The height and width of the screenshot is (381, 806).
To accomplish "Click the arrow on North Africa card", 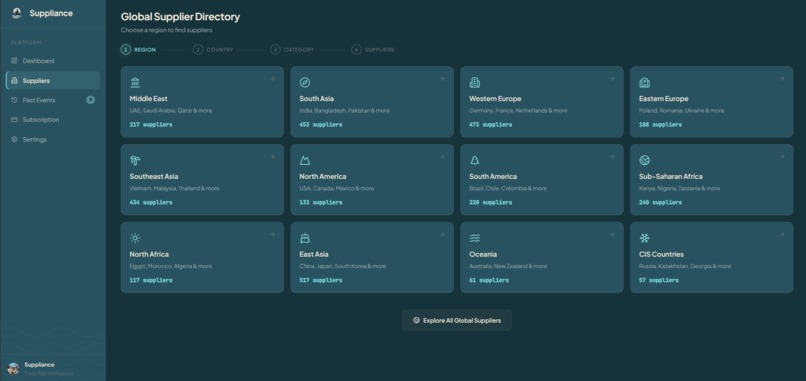I will (272, 234).
